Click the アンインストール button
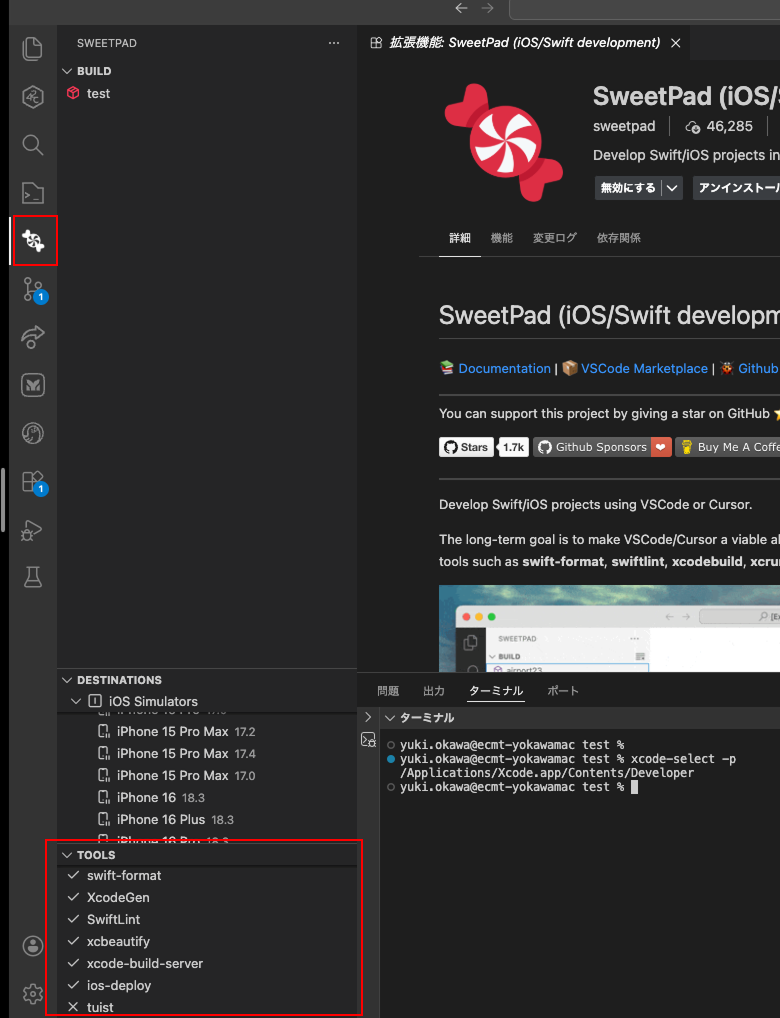 point(738,188)
